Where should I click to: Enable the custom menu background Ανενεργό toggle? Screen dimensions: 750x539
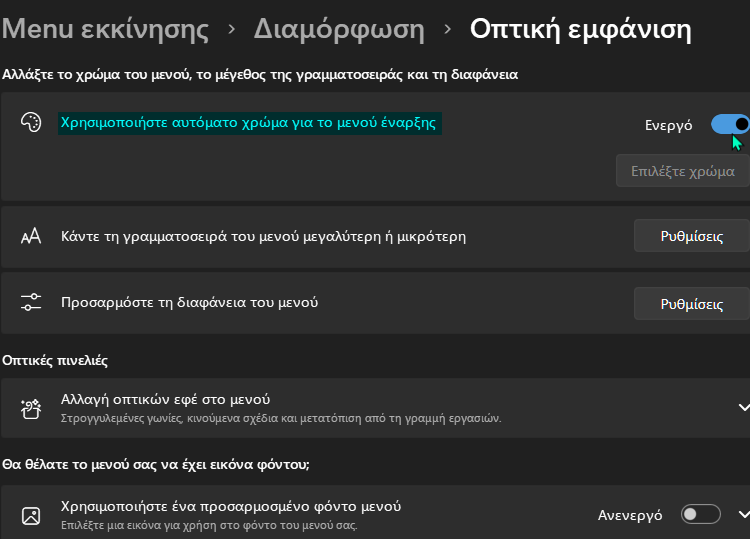[x=701, y=514]
